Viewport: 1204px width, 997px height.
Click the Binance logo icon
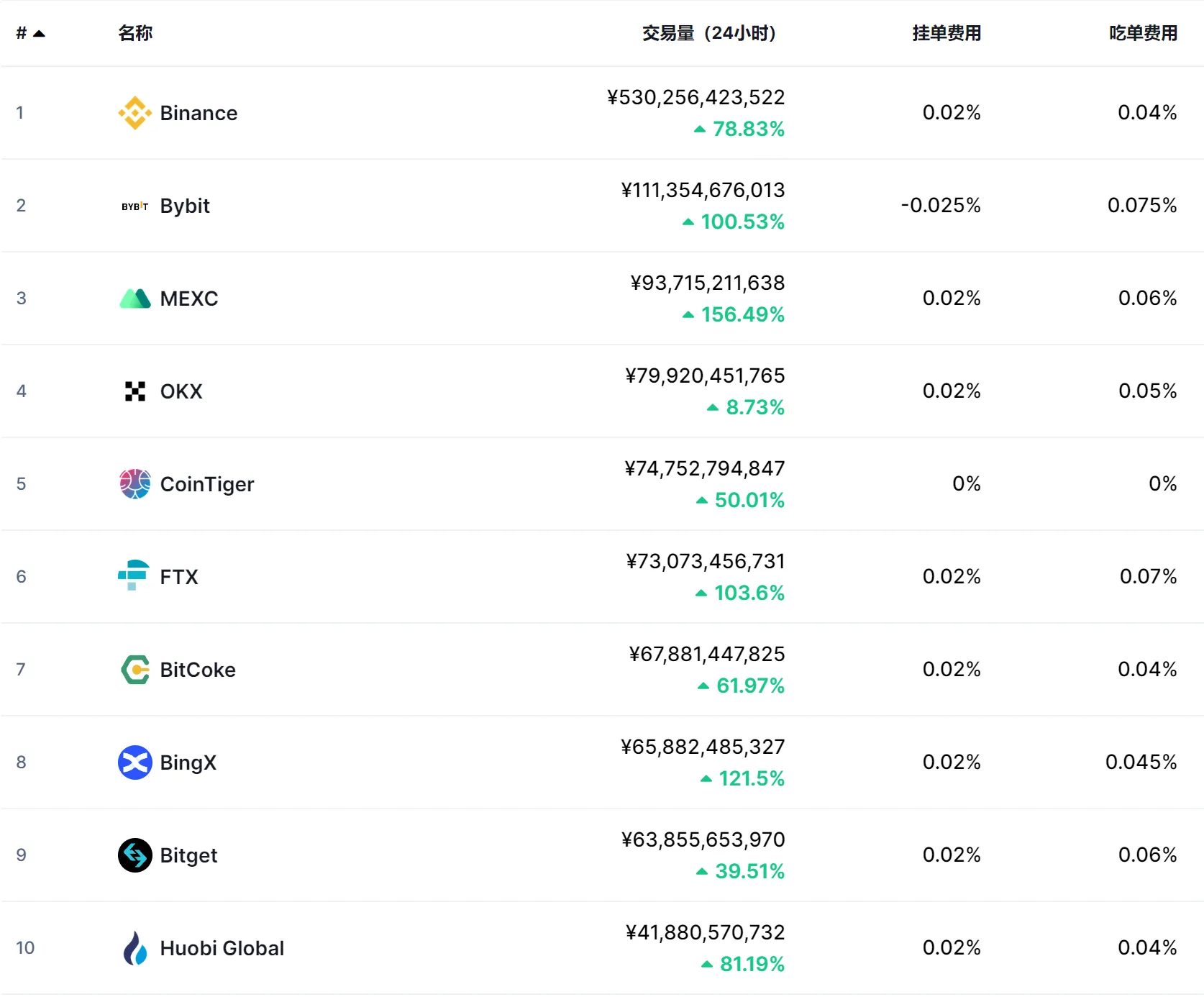134,113
